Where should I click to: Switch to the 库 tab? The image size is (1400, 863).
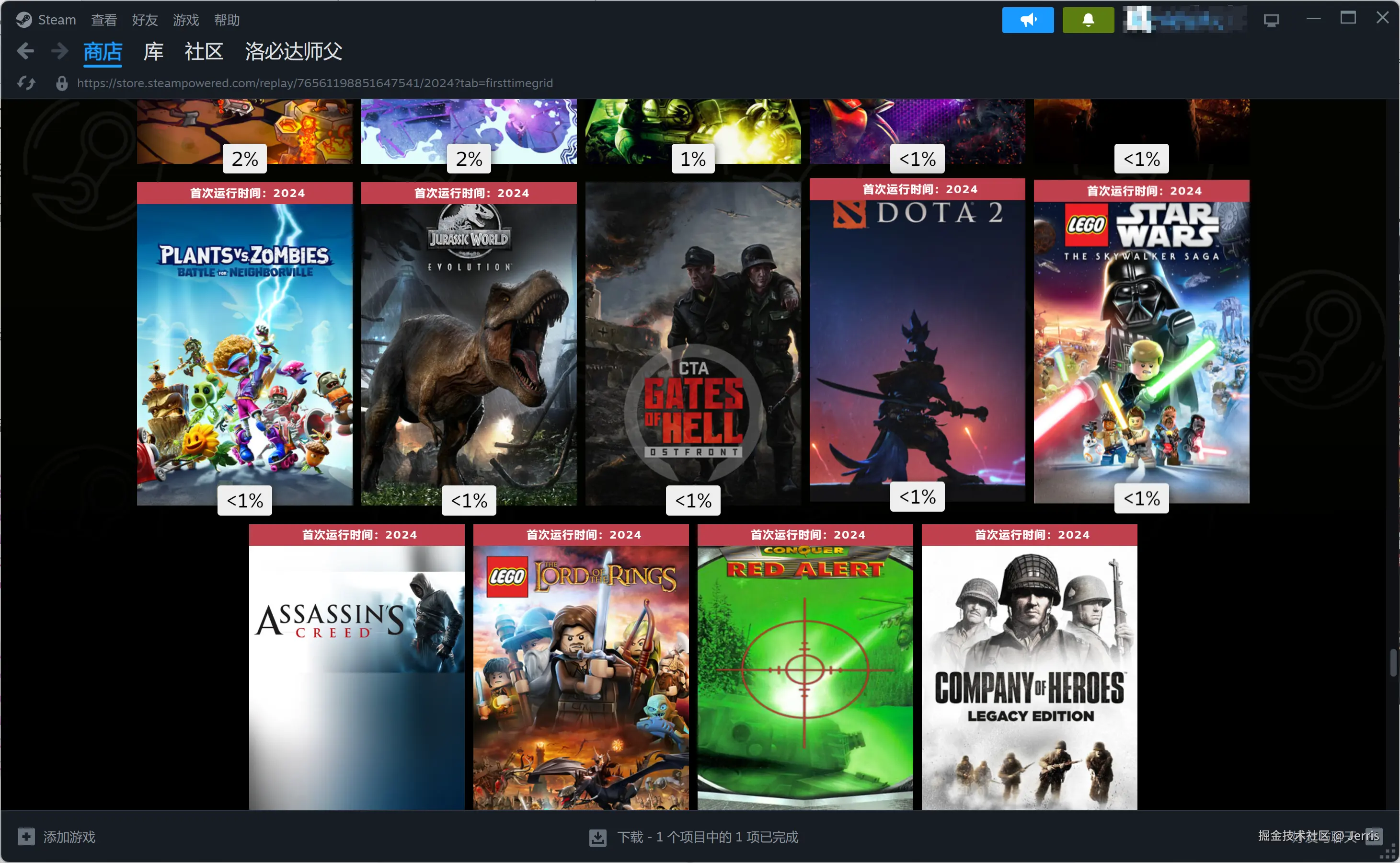153,52
